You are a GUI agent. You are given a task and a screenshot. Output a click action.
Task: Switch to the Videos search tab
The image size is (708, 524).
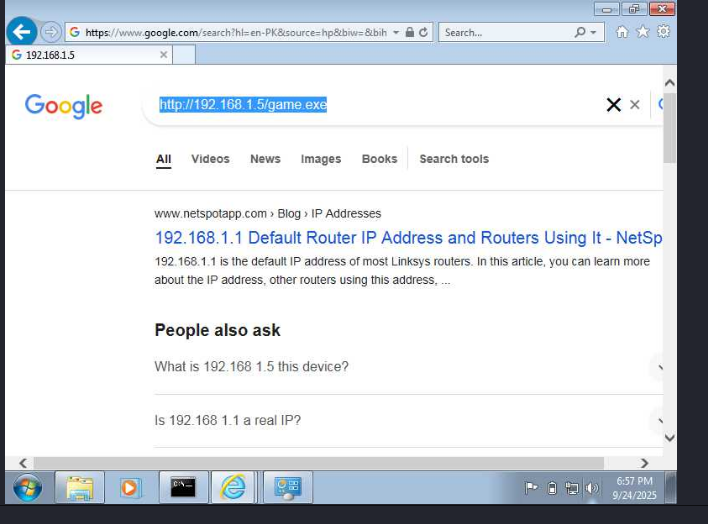pos(210,159)
